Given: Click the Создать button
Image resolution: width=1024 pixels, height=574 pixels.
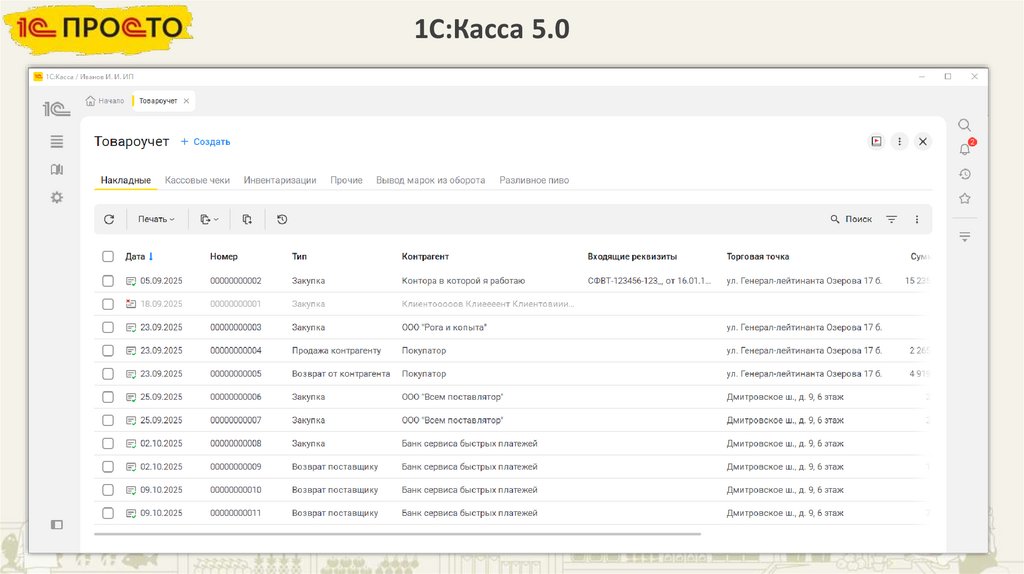Looking at the screenshot, I should (x=206, y=142).
